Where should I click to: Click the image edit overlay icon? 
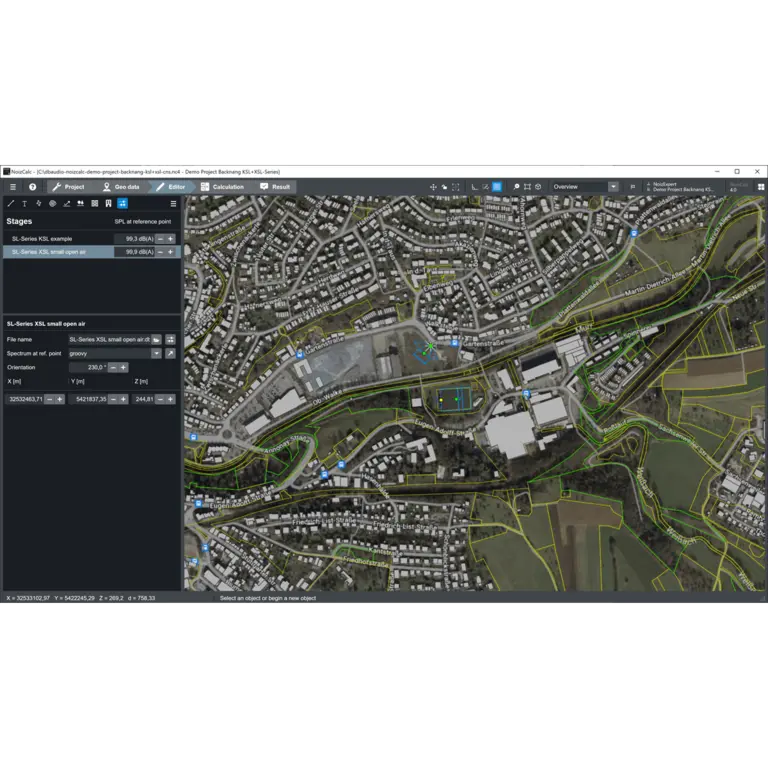pyautogui.click(x=485, y=187)
